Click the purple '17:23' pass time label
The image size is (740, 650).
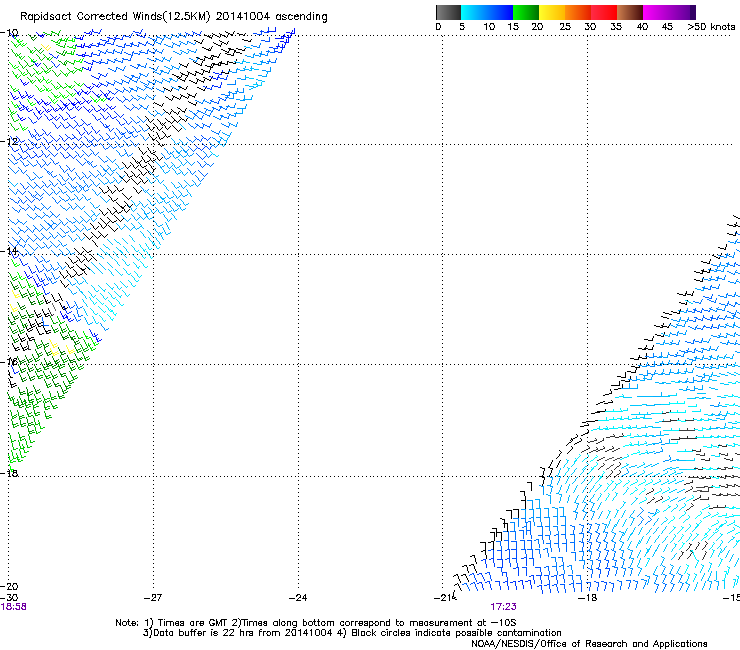503,607
